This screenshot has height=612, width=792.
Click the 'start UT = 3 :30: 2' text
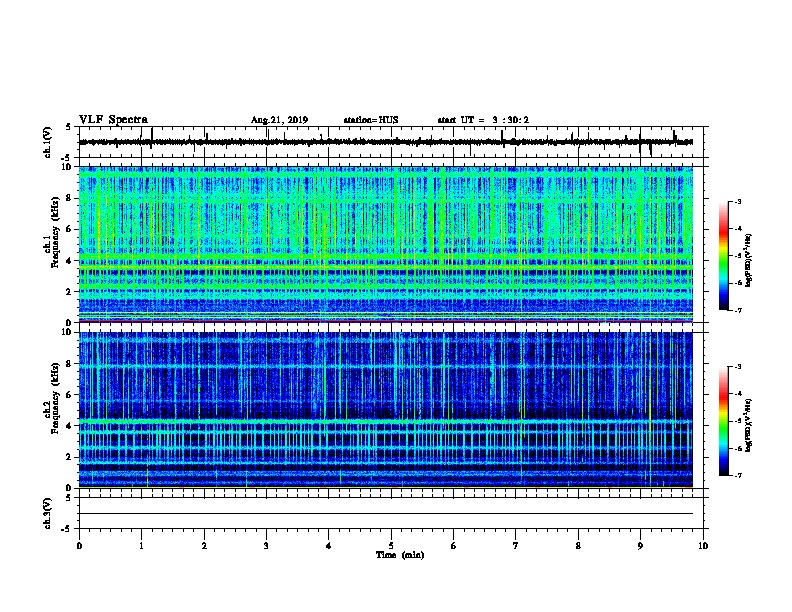tap(483, 120)
